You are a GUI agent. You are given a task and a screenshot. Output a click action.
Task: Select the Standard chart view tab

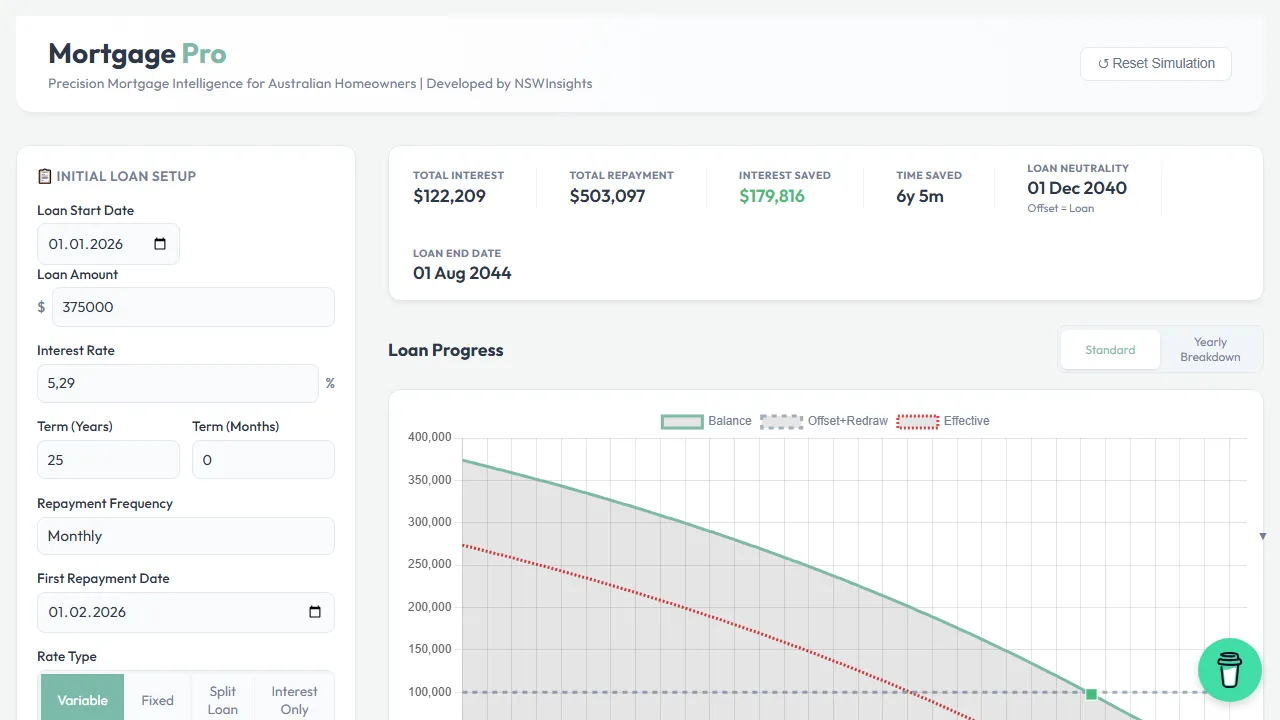point(1110,349)
